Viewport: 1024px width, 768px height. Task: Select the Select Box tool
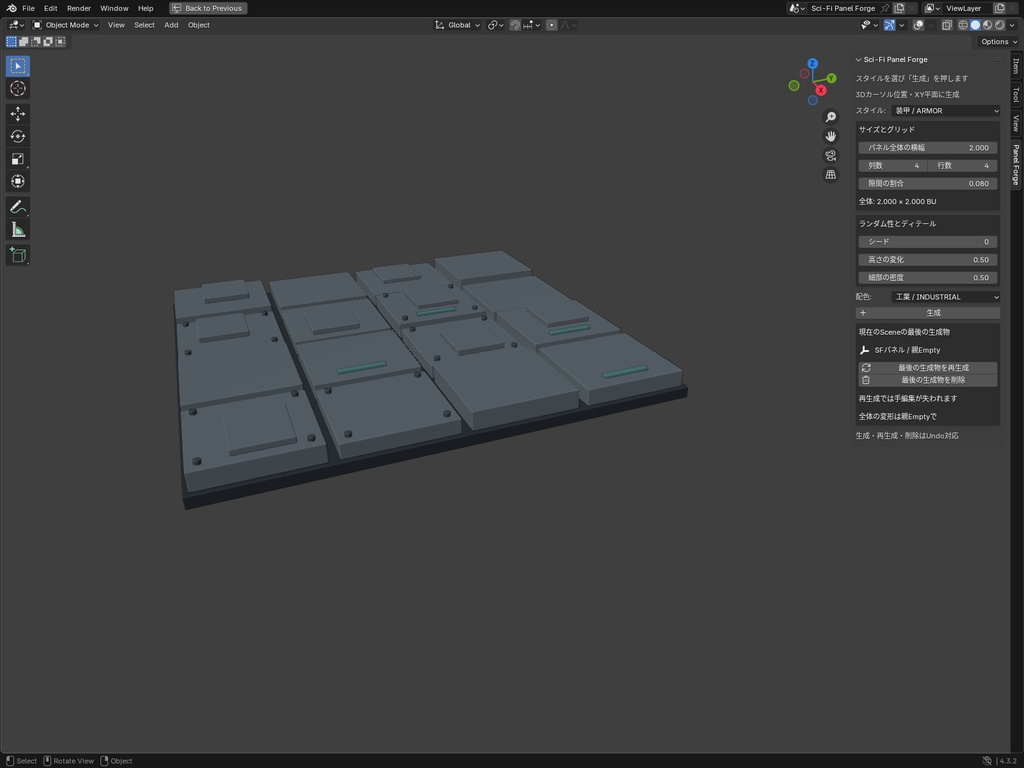18,66
